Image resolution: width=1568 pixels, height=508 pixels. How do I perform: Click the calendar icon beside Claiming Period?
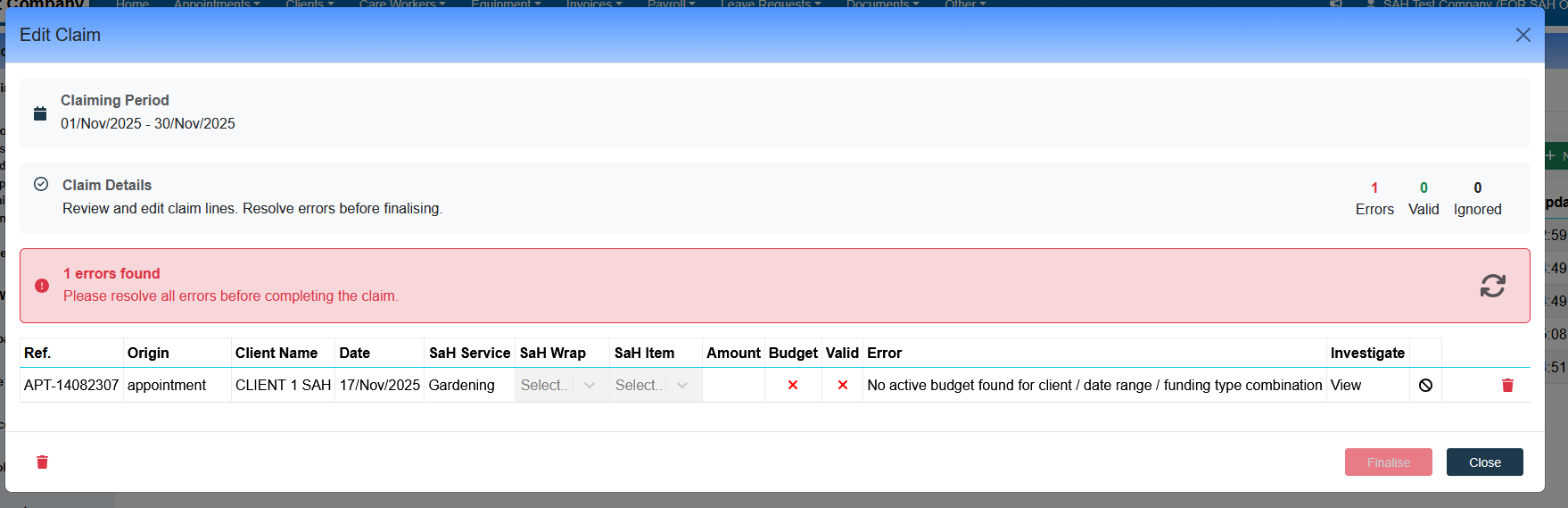[40, 113]
